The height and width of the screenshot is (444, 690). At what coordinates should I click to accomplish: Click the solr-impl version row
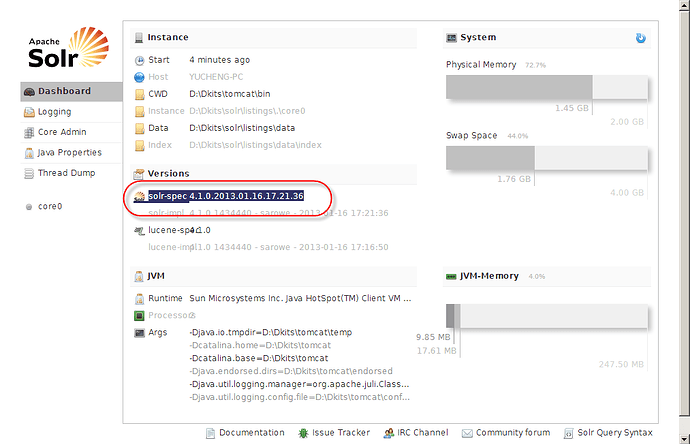pos(268,213)
